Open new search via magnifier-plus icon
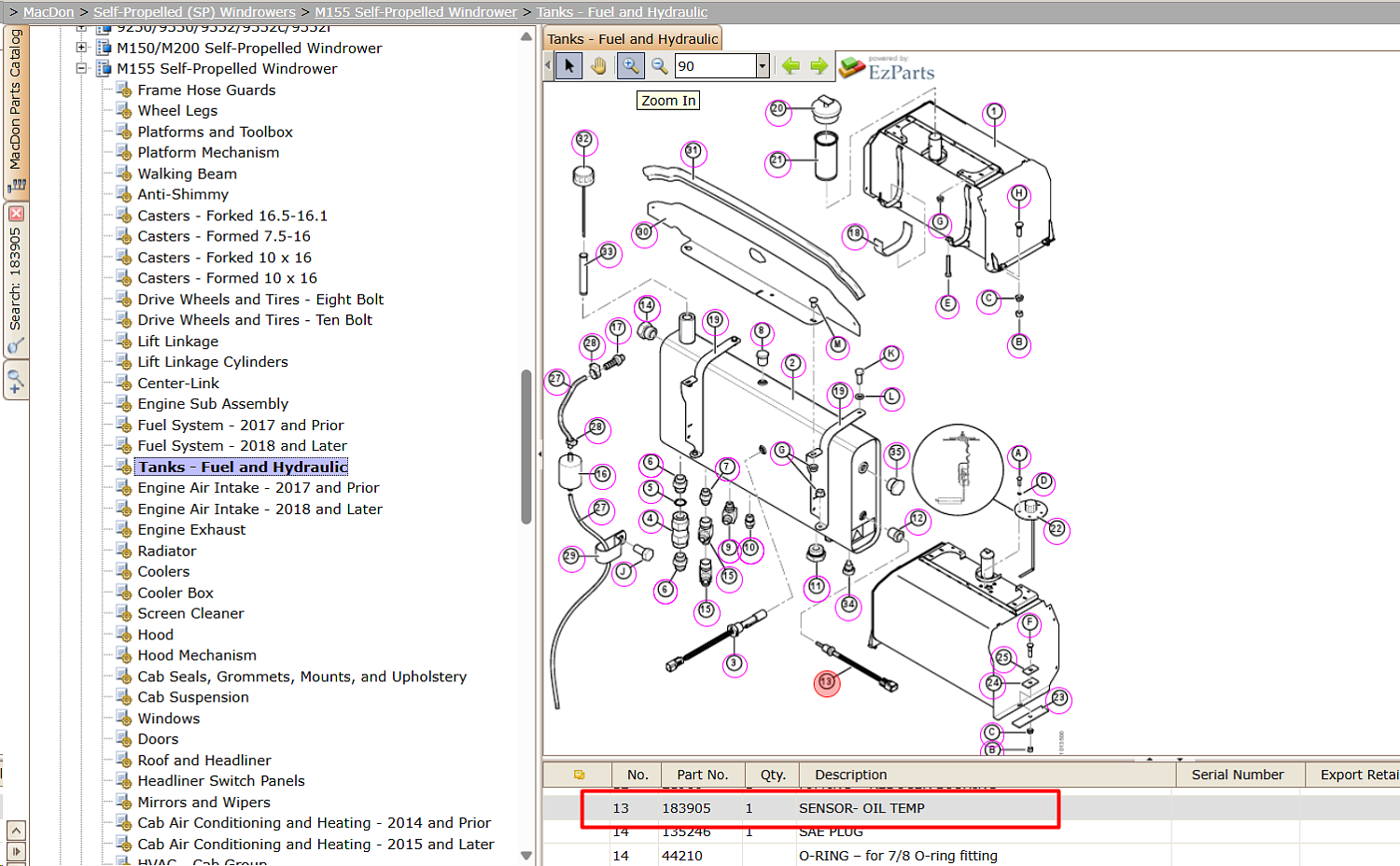This screenshot has height=866, width=1400. [16, 382]
